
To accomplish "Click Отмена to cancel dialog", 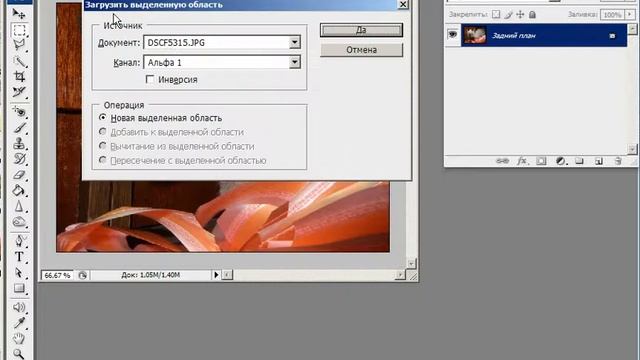I will 361,50.
